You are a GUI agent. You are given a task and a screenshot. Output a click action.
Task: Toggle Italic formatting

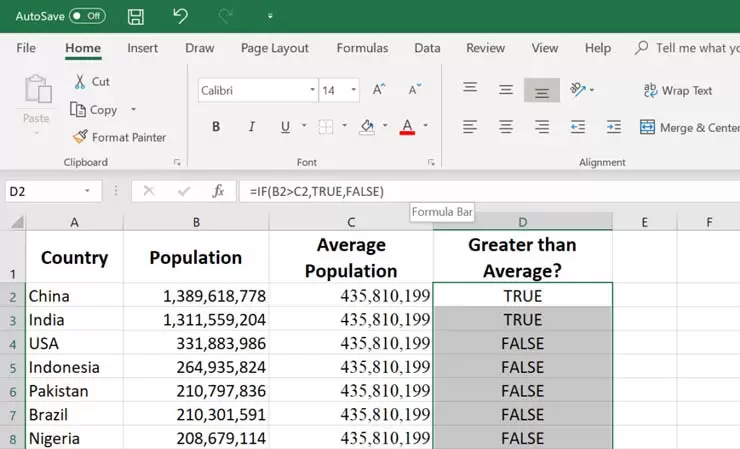251,127
